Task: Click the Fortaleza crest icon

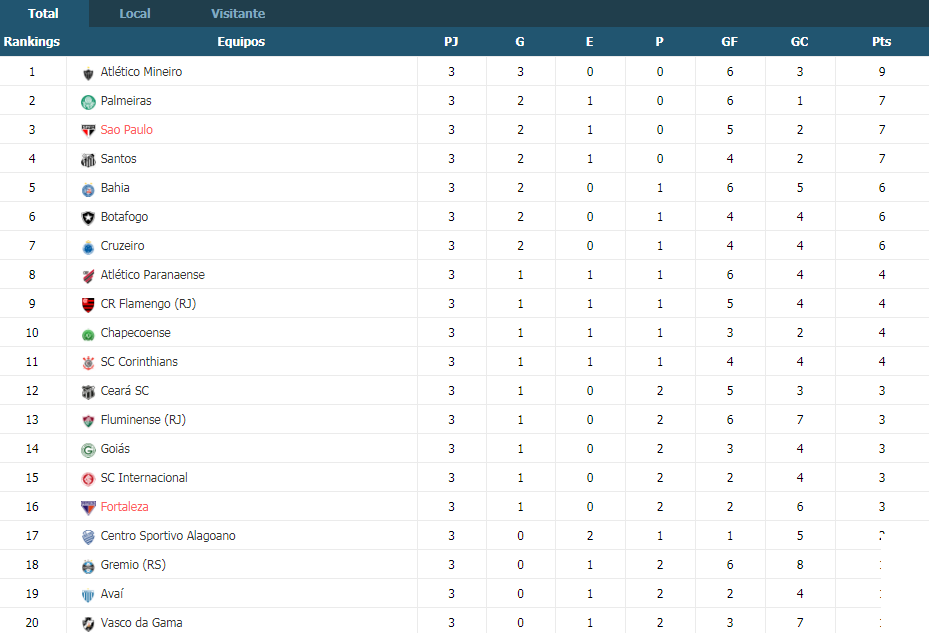Action: 88,508
